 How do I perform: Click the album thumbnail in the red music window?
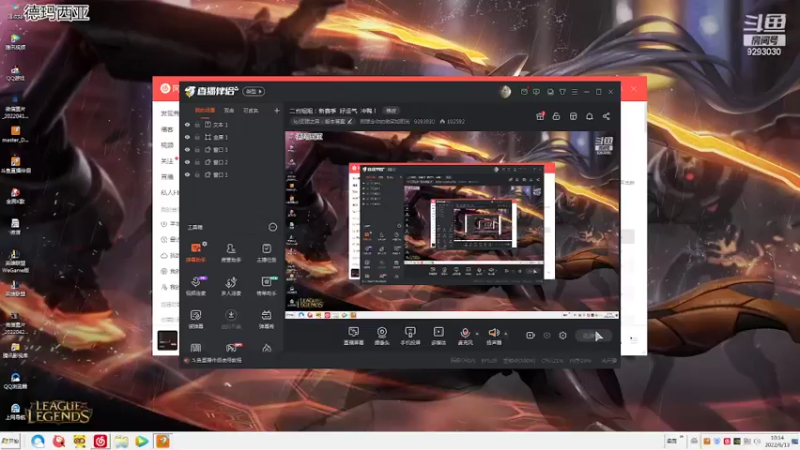pyautogui.click(x=167, y=340)
